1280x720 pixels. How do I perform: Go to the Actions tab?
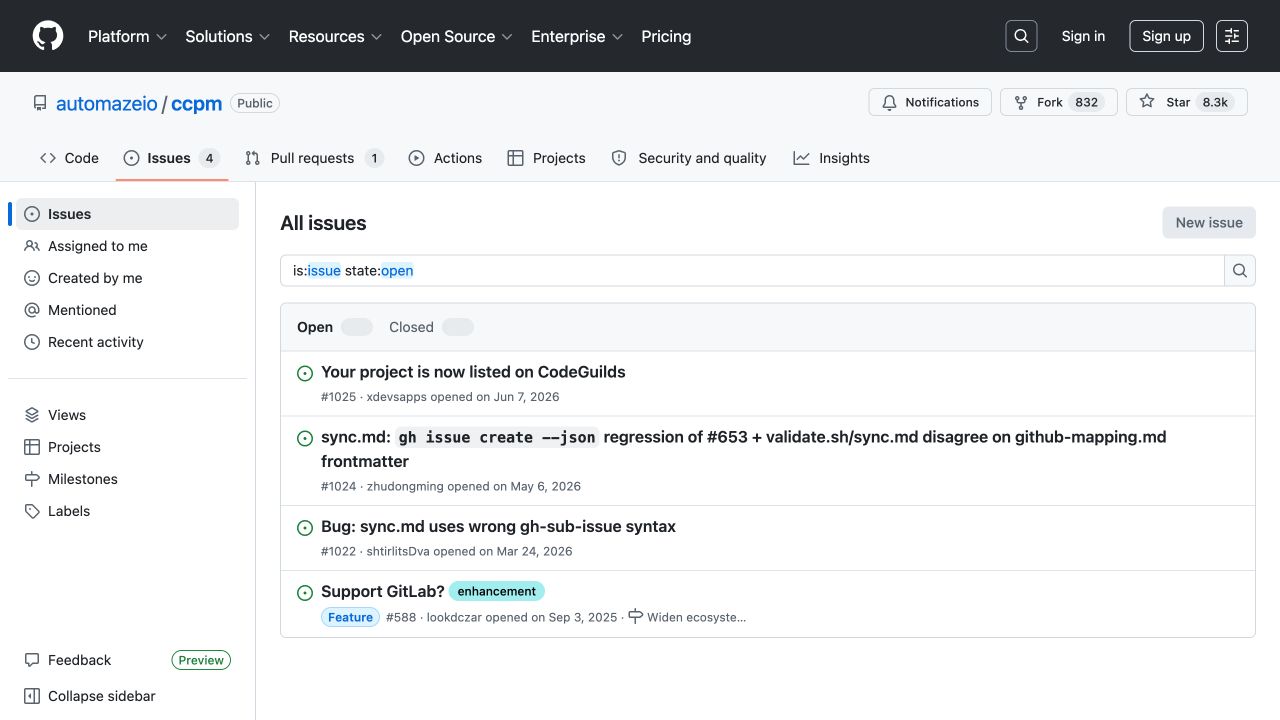click(x=445, y=158)
